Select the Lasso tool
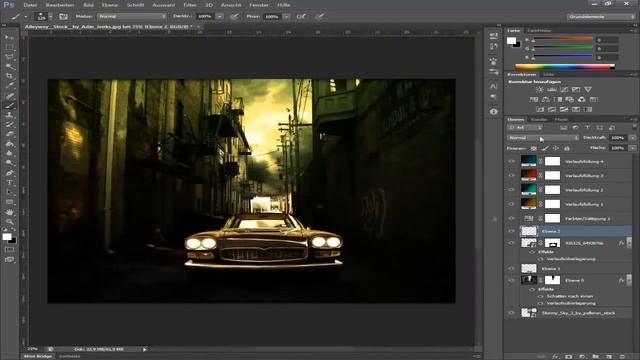Image resolution: width=640 pixels, height=360 pixels. click(x=9, y=57)
